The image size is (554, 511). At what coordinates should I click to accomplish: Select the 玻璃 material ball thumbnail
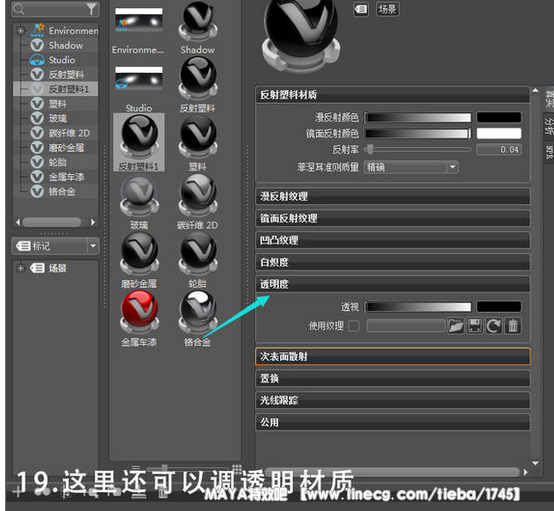point(139,196)
